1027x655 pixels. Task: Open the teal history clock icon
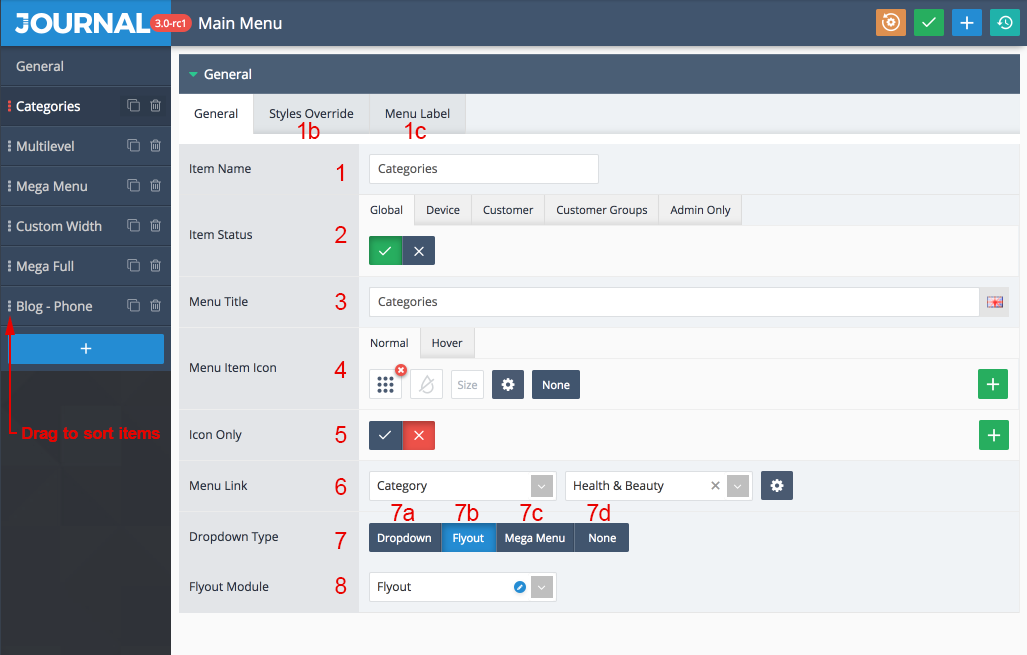[x=1005, y=23]
